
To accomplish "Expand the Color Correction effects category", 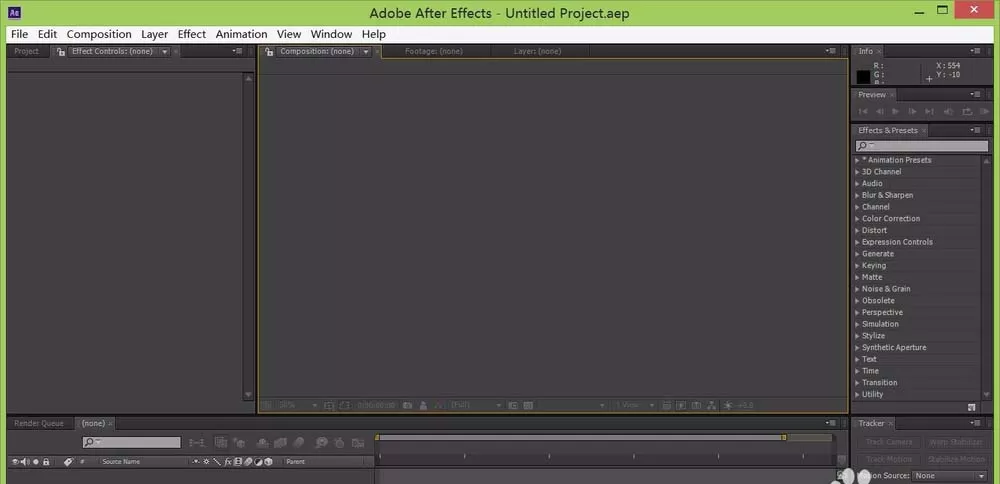I will 857,219.
